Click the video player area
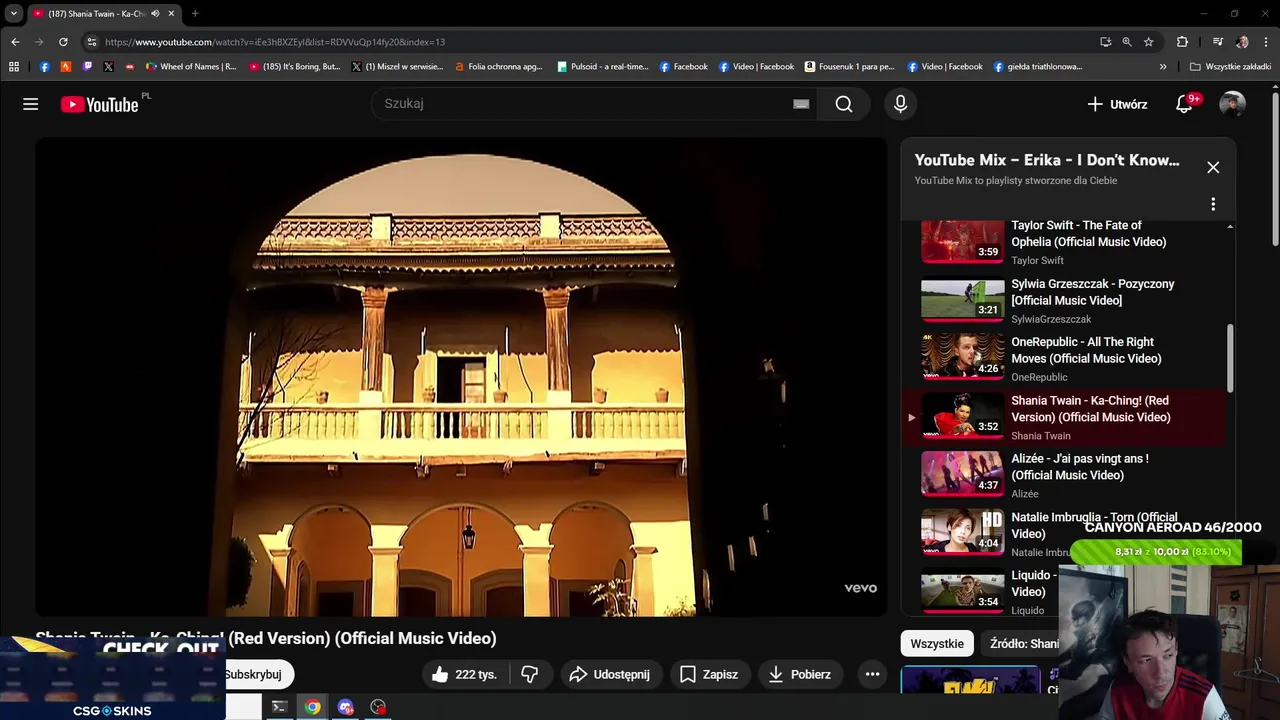Viewport: 1280px width, 720px height. [x=461, y=377]
